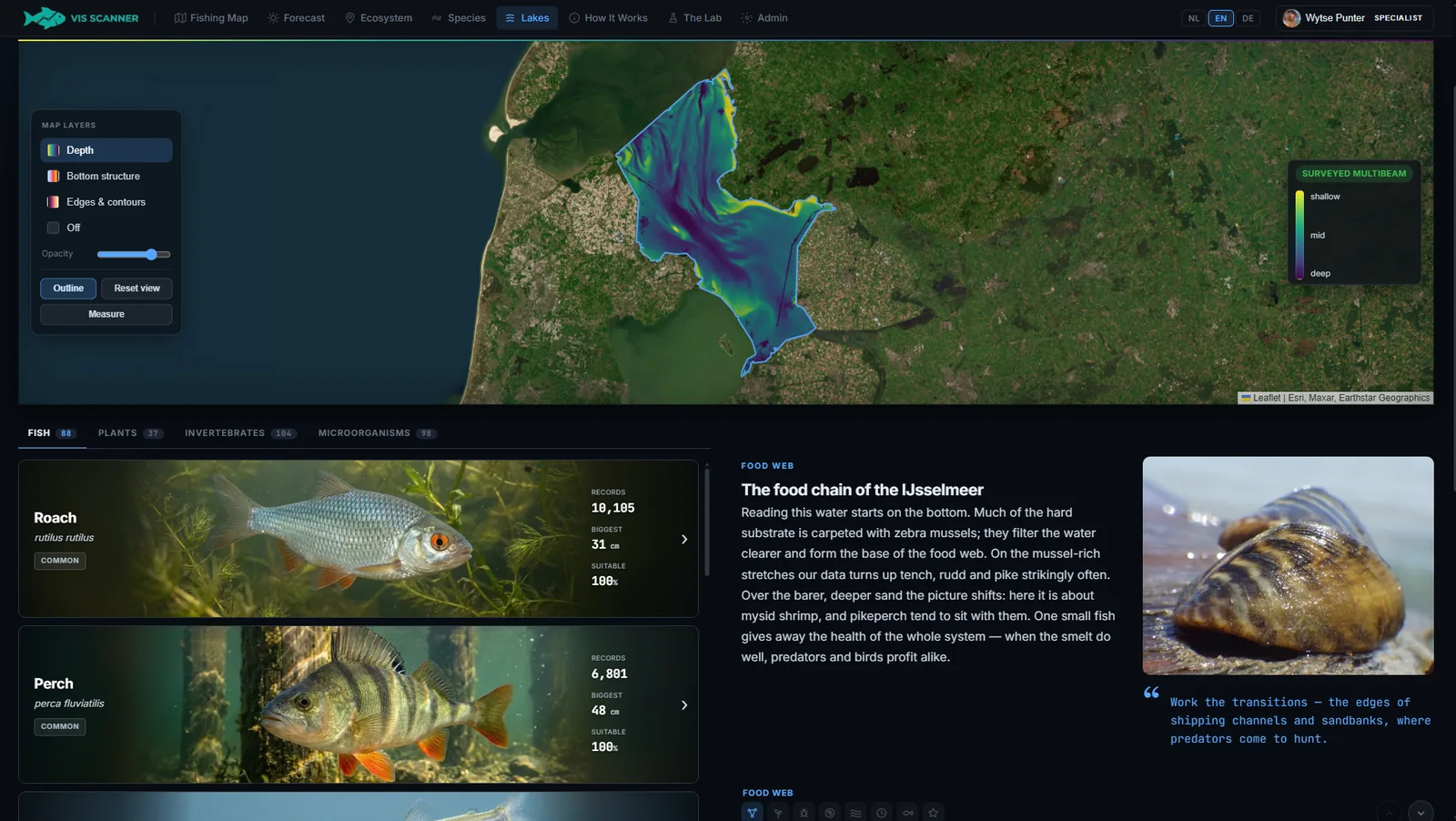The height and width of the screenshot is (821, 1456).
Task: Click the round down-chevron button
Action: pyautogui.click(x=1421, y=812)
